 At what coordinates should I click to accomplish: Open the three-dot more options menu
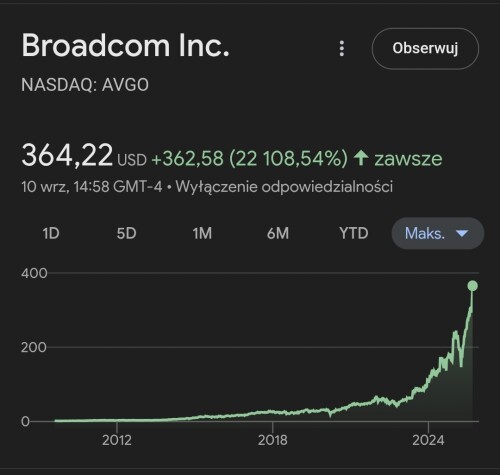point(342,49)
